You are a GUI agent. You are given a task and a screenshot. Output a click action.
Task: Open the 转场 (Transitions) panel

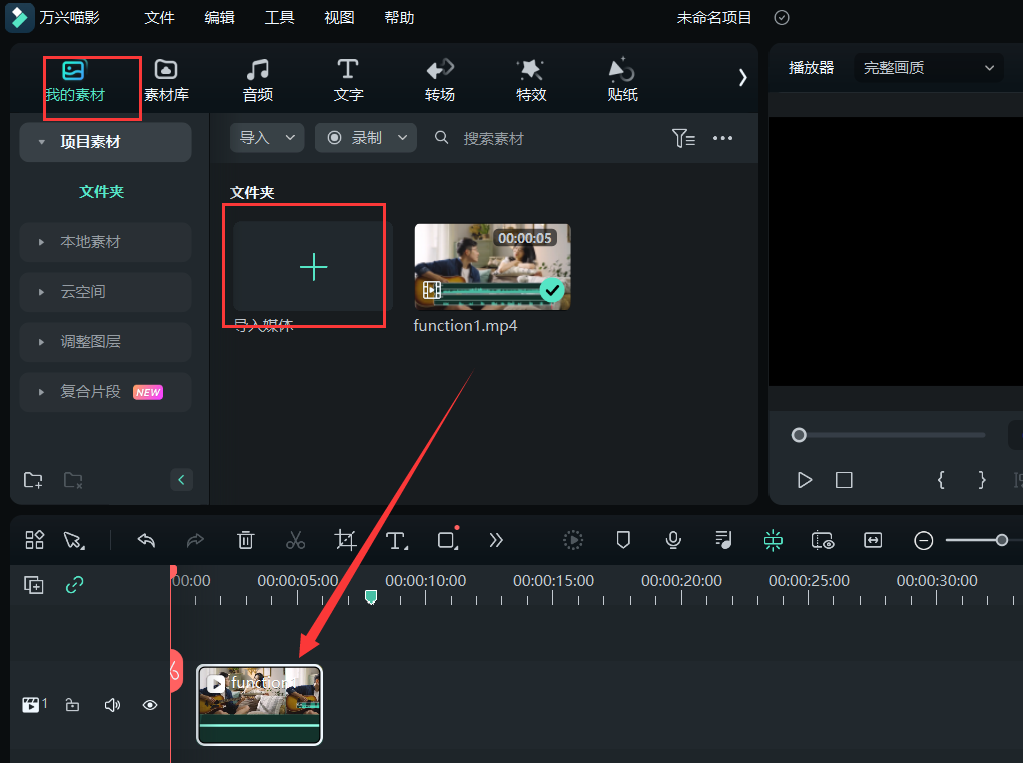pos(439,80)
